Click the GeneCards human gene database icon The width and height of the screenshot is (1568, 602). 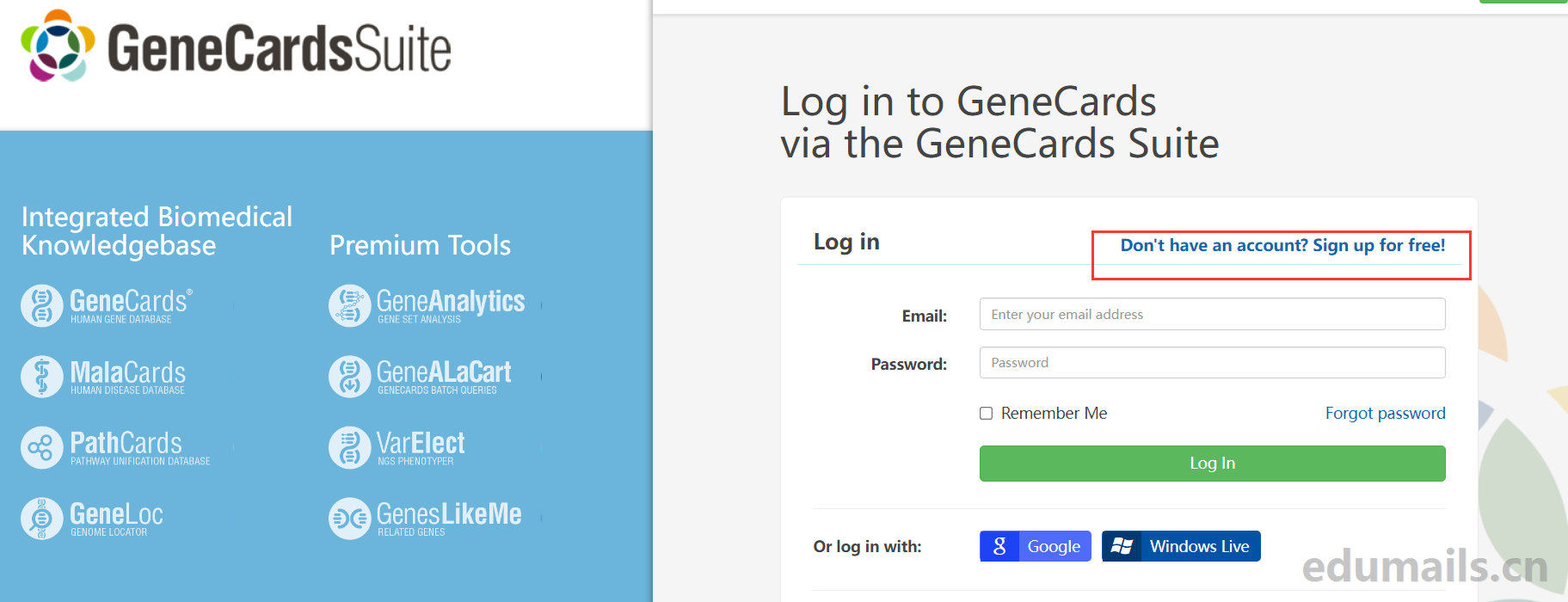click(42, 306)
